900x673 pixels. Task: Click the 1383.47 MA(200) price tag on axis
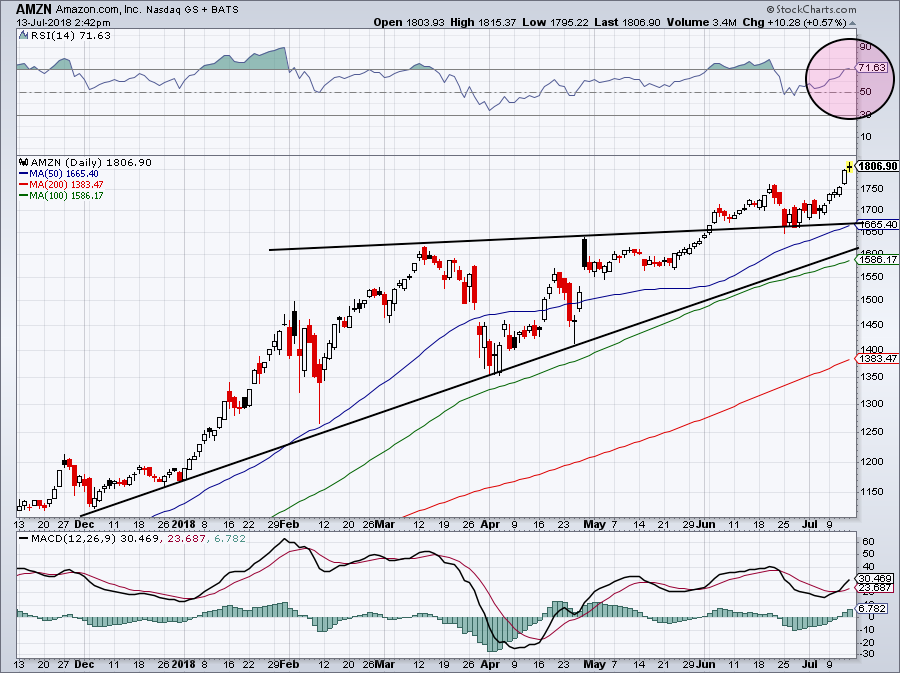pyautogui.click(x=878, y=359)
